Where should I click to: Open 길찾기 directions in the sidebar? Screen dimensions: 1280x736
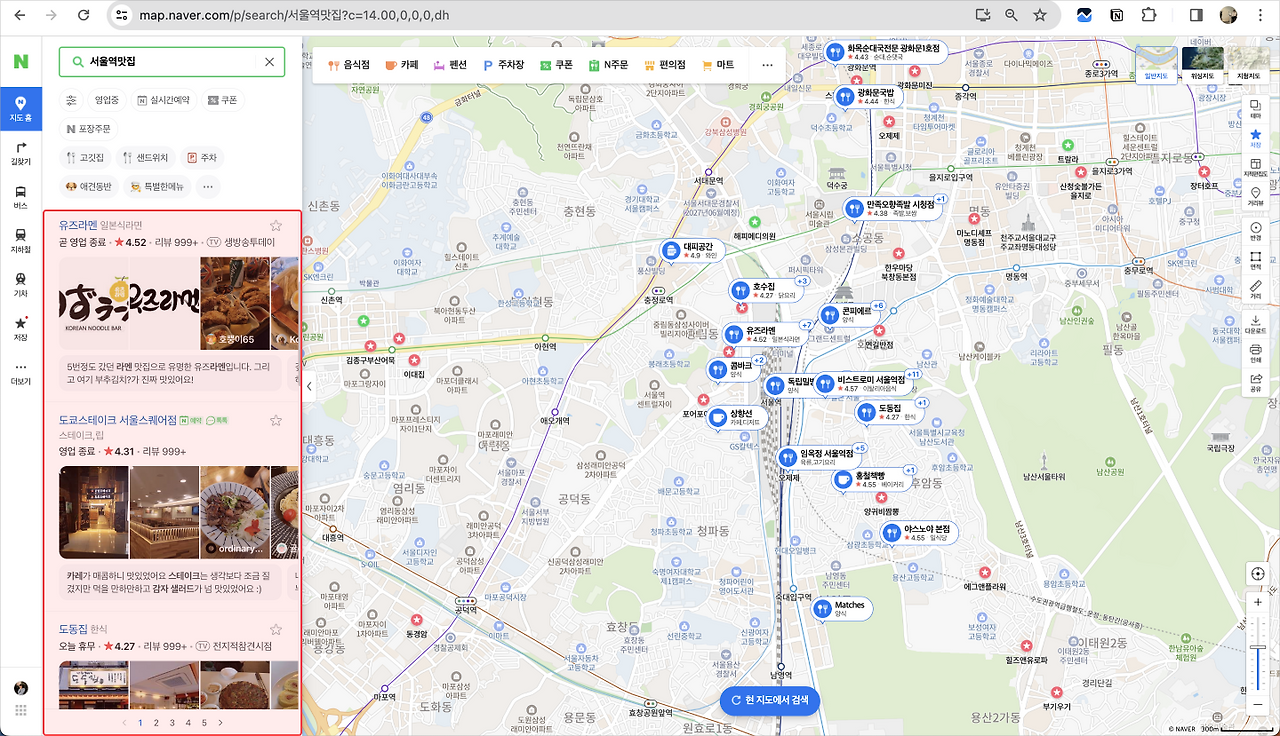(x=21, y=152)
